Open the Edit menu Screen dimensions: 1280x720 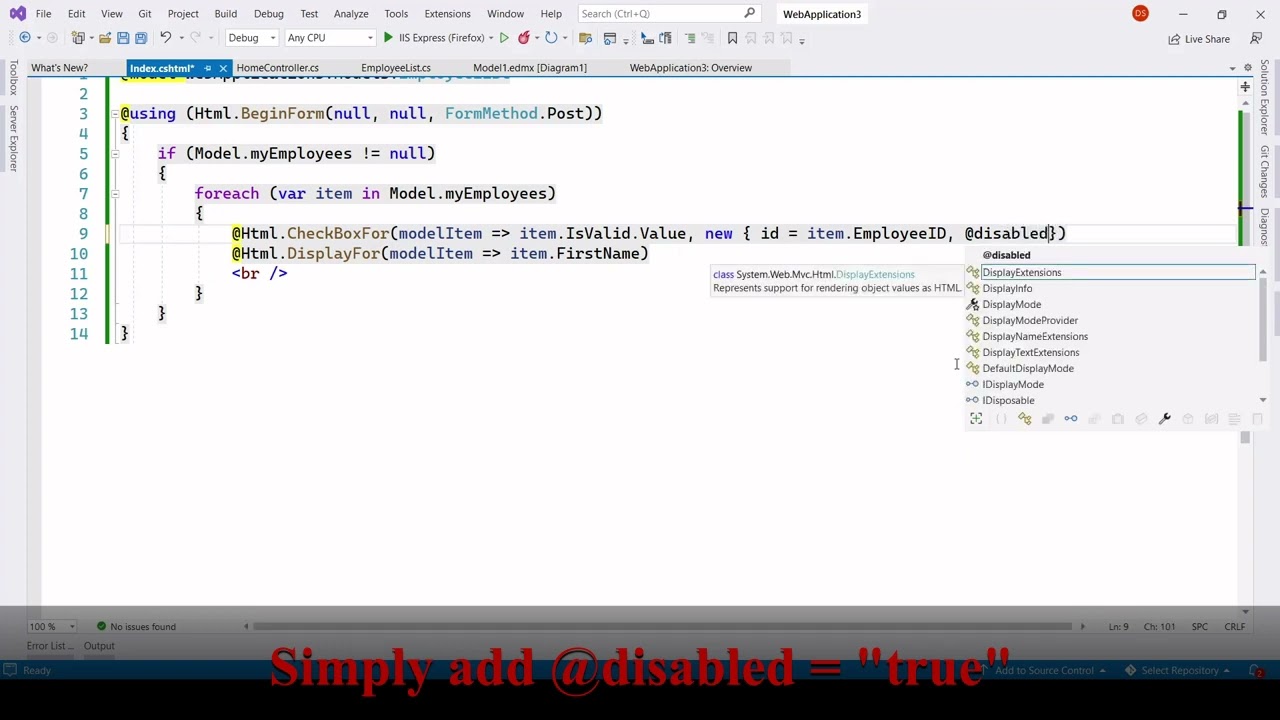(76, 14)
